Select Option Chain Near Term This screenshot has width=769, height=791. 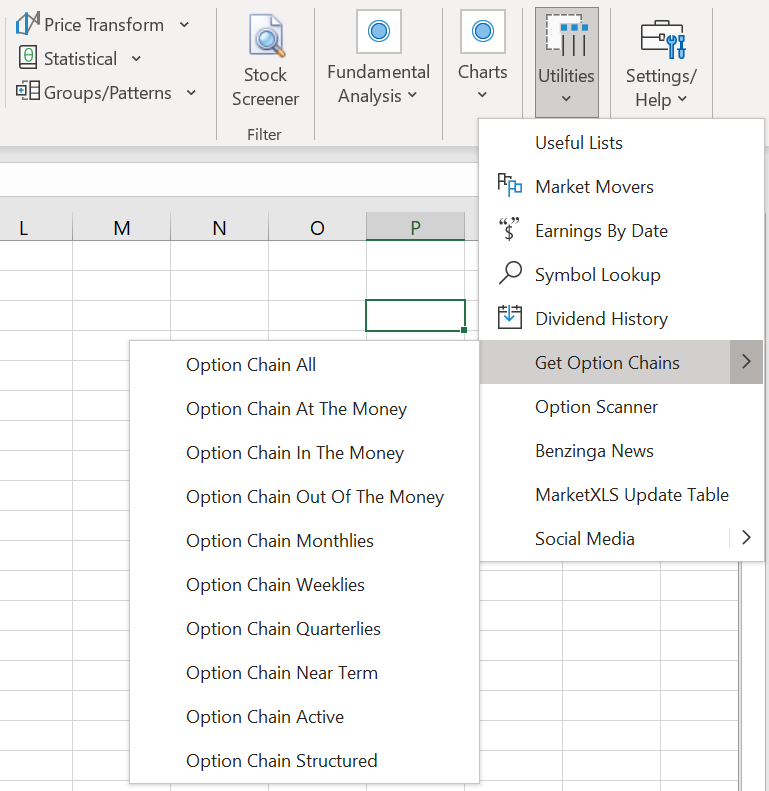click(304, 672)
